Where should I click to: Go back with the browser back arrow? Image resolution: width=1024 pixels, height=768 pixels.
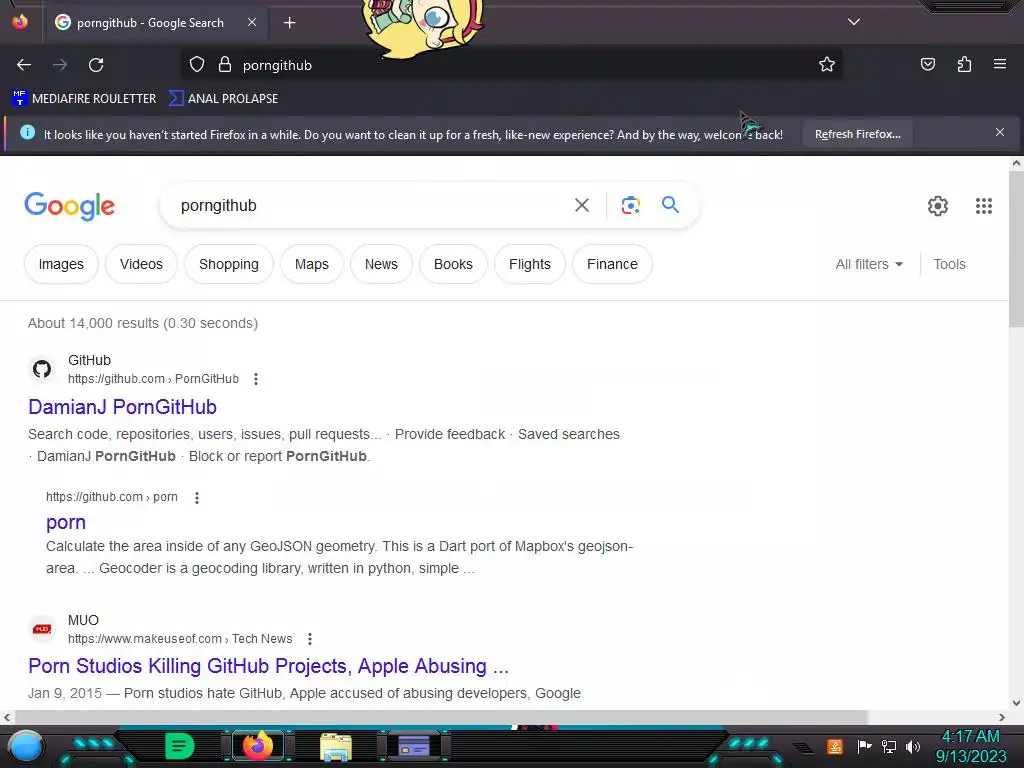pos(24,65)
